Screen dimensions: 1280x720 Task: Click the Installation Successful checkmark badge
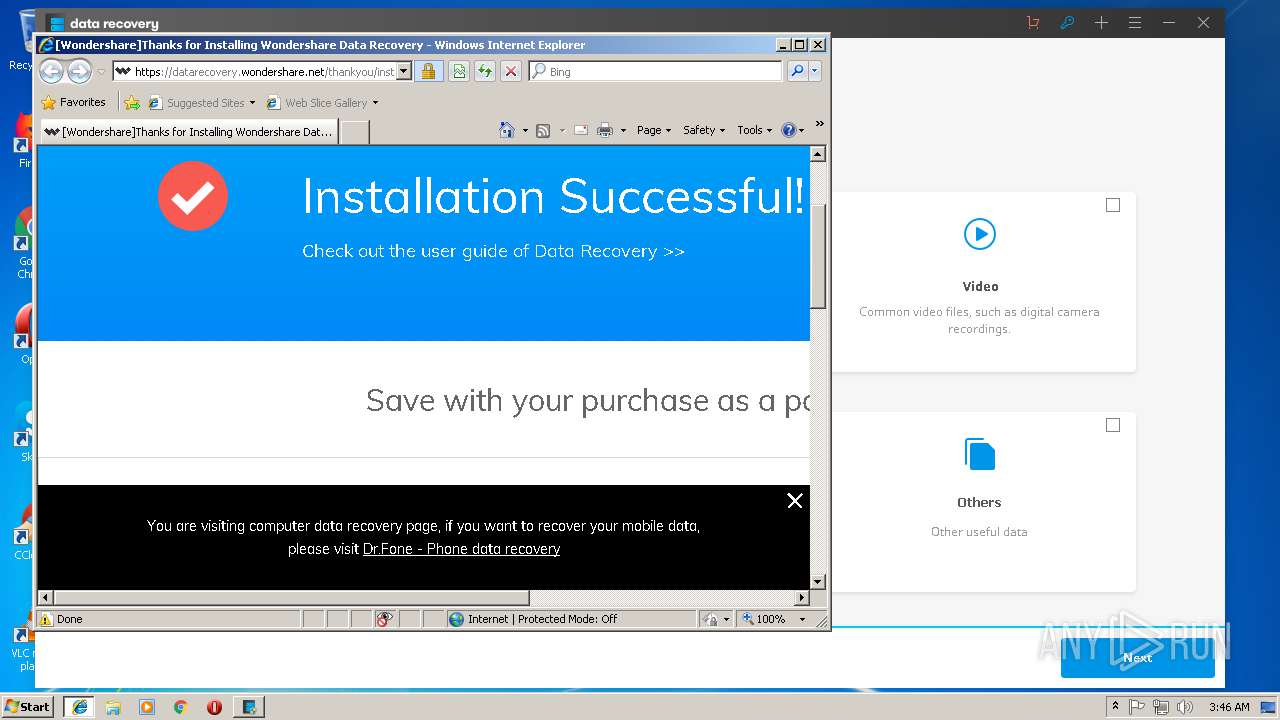193,196
